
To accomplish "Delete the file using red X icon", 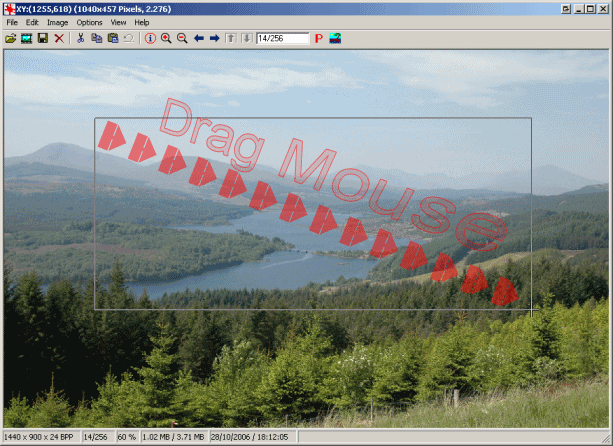I will [x=59, y=38].
